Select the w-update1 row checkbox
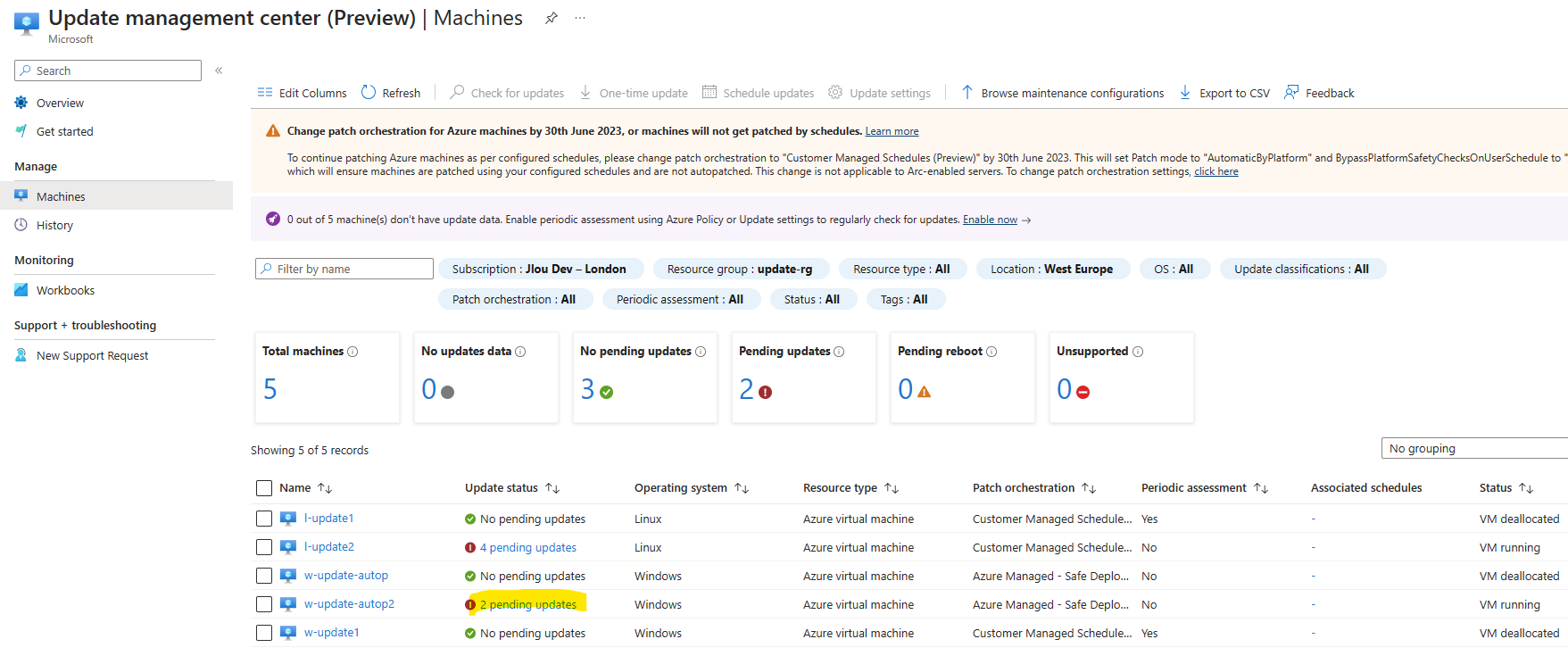Screen dimensions: 1568x656 pyautogui.click(x=264, y=633)
